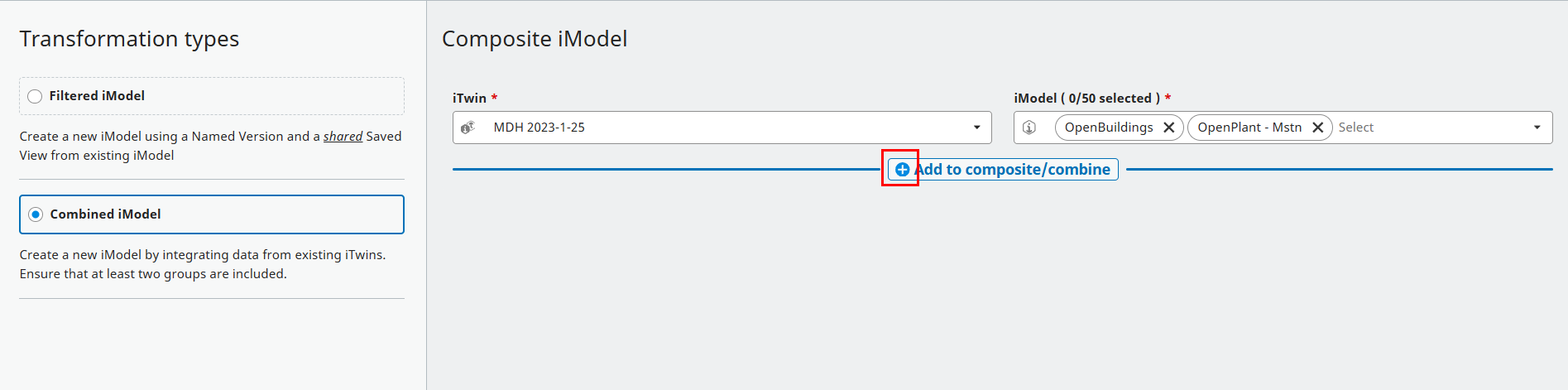Click the Transformation types heading
Viewport: 1568px width, 390px height.
click(129, 39)
